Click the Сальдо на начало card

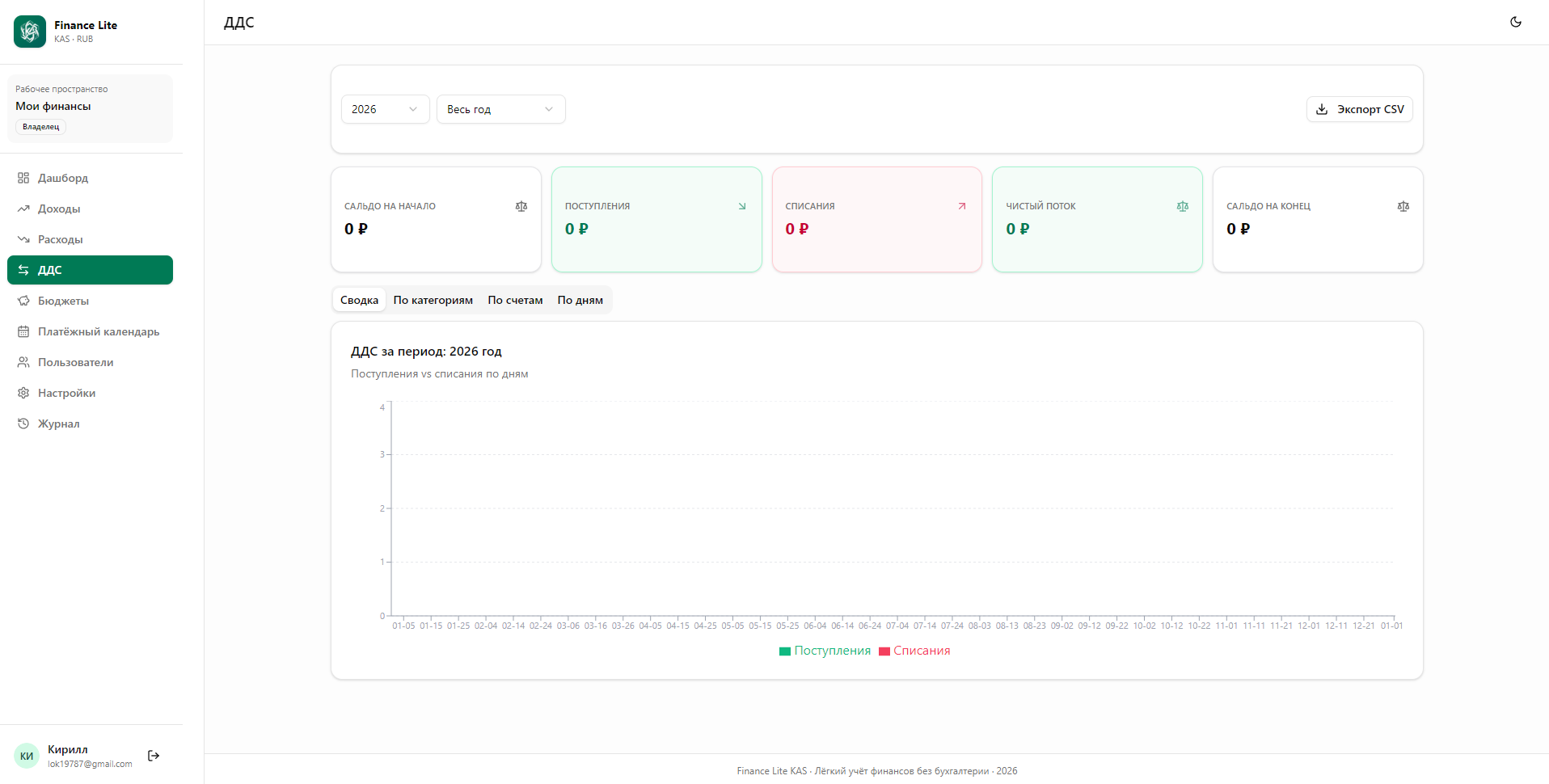click(436, 219)
